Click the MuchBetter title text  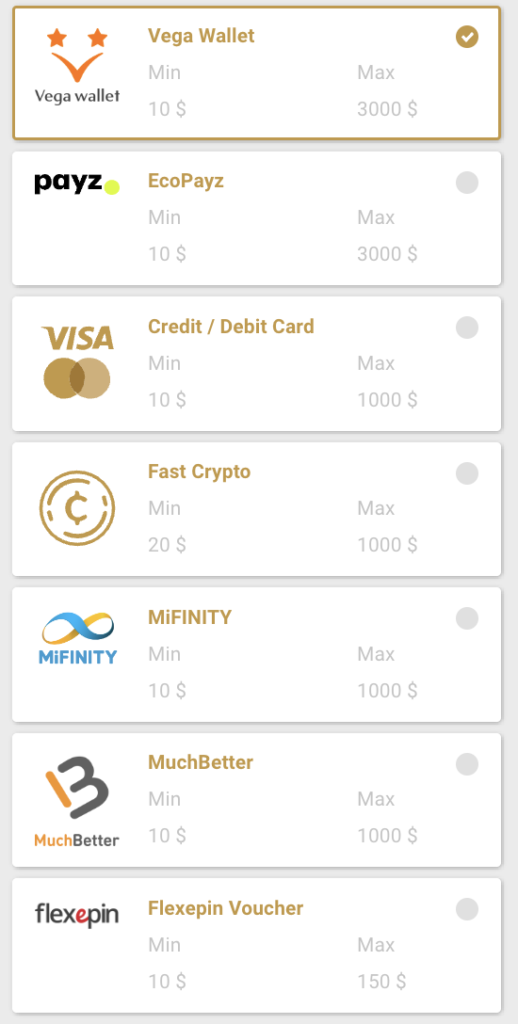point(201,762)
